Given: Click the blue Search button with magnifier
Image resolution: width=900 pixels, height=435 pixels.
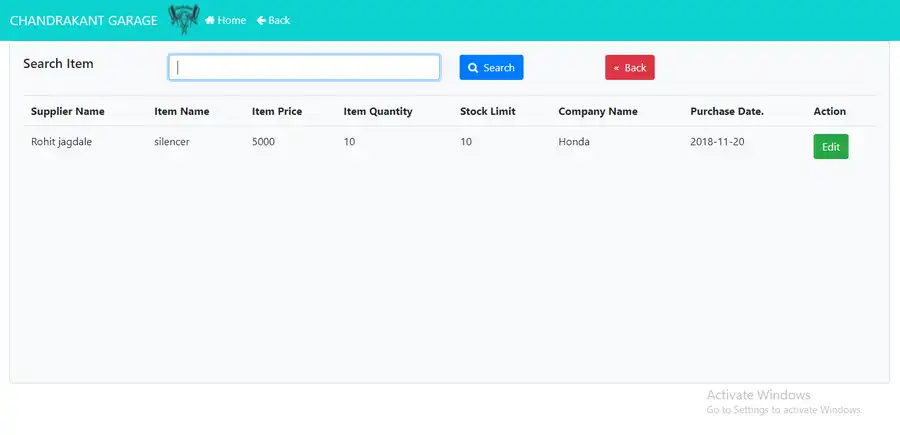Looking at the screenshot, I should click(x=491, y=68).
